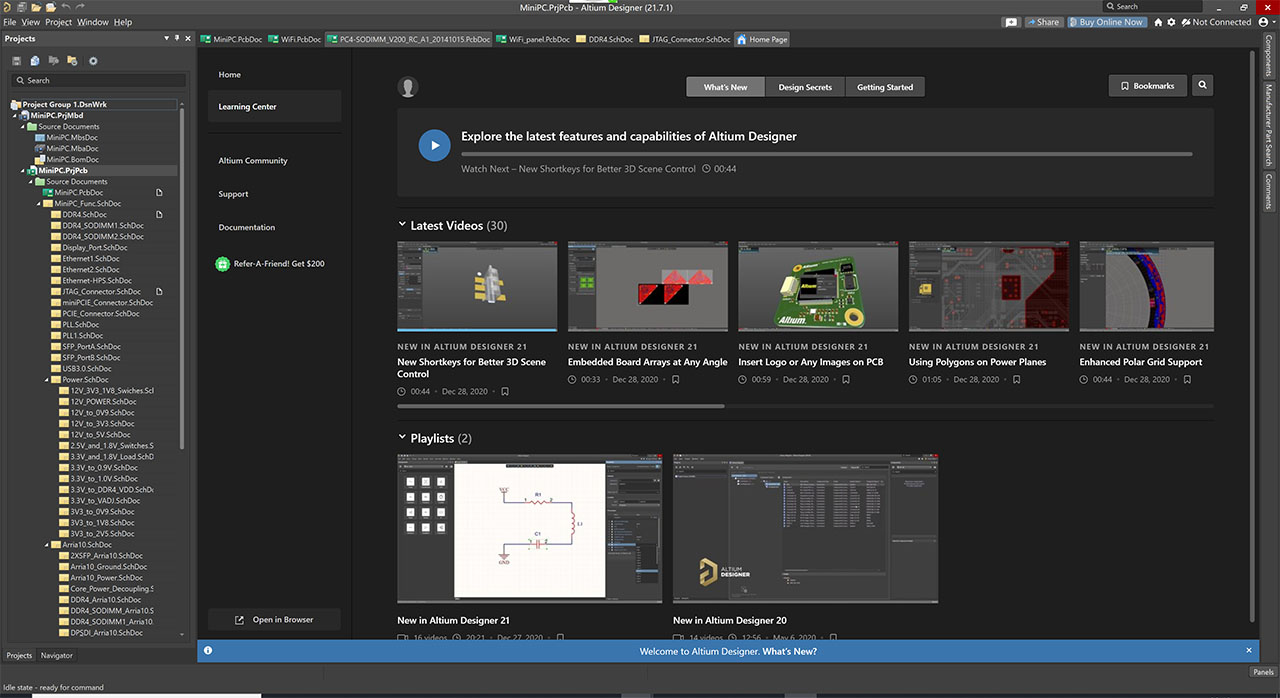Viewport: 1280px width, 698px height.
Task: Click the Buy Online Now button
Action: (1107, 21)
